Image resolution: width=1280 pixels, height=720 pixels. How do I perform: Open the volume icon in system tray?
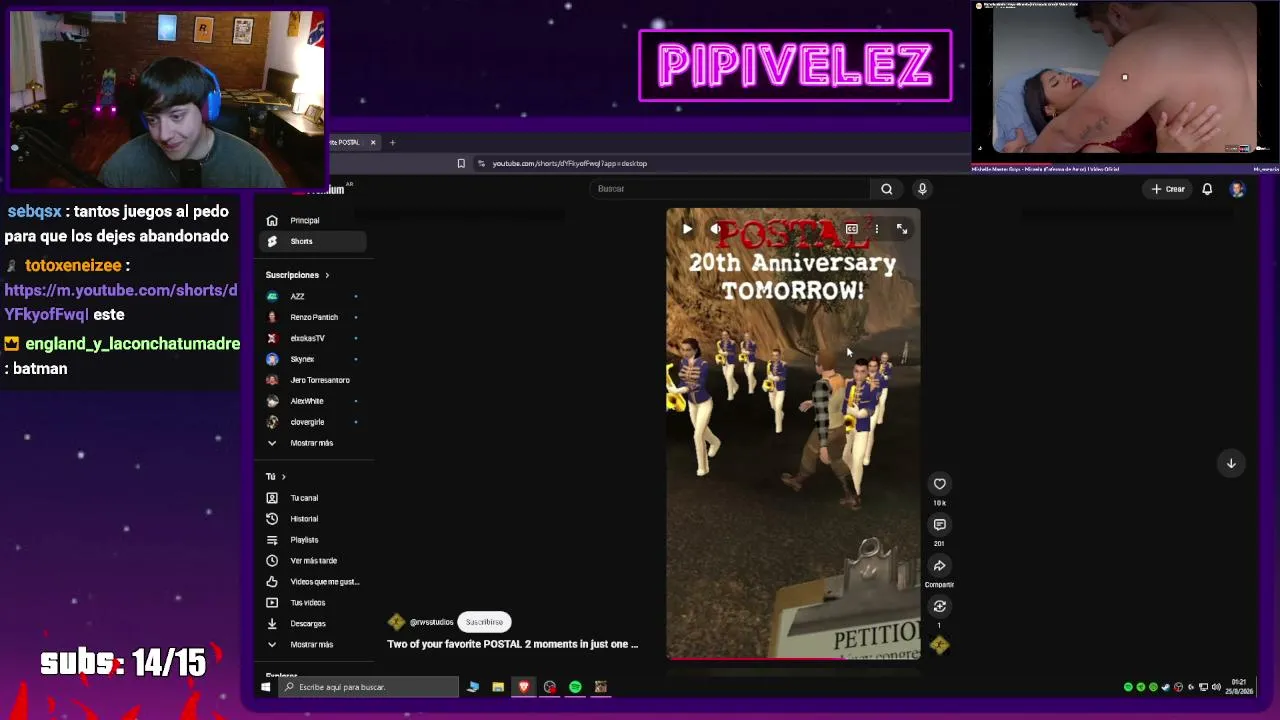click(1216, 687)
